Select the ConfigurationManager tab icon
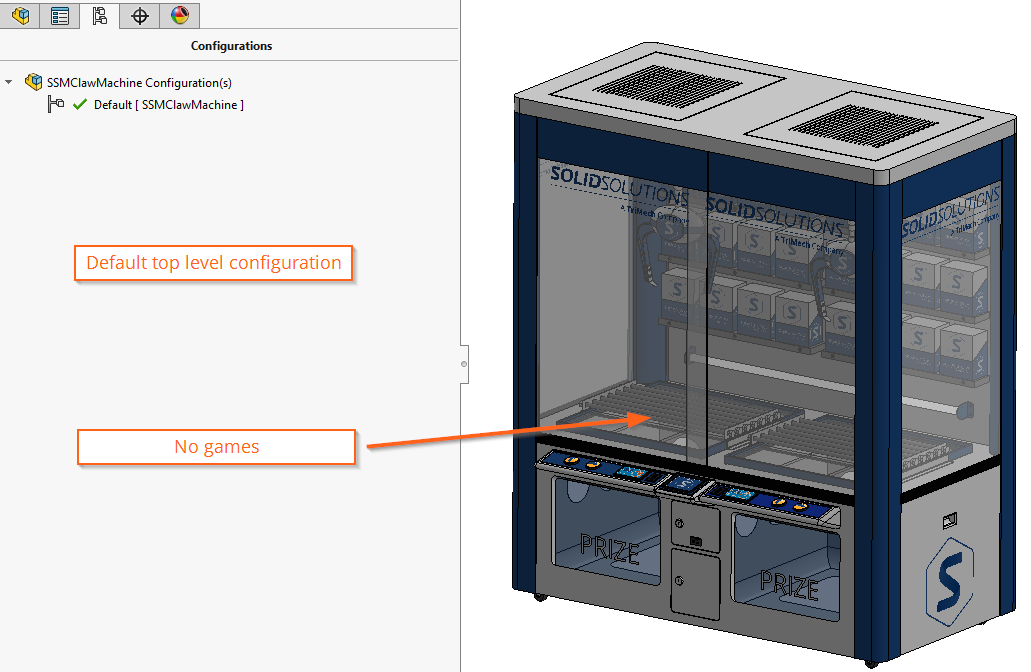This screenshot has width=1031, height=672. (x=100, y=15)
